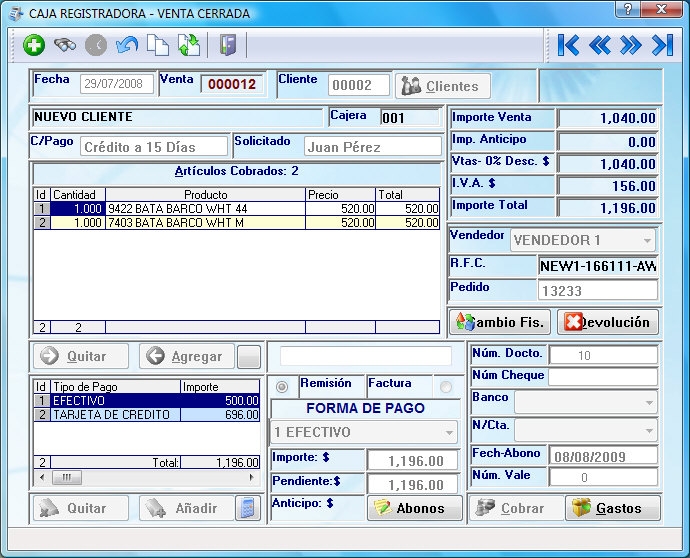Click the Quitar article button with arrow
690x558 pixels.
pyautogui.click(x=81, y=356)
